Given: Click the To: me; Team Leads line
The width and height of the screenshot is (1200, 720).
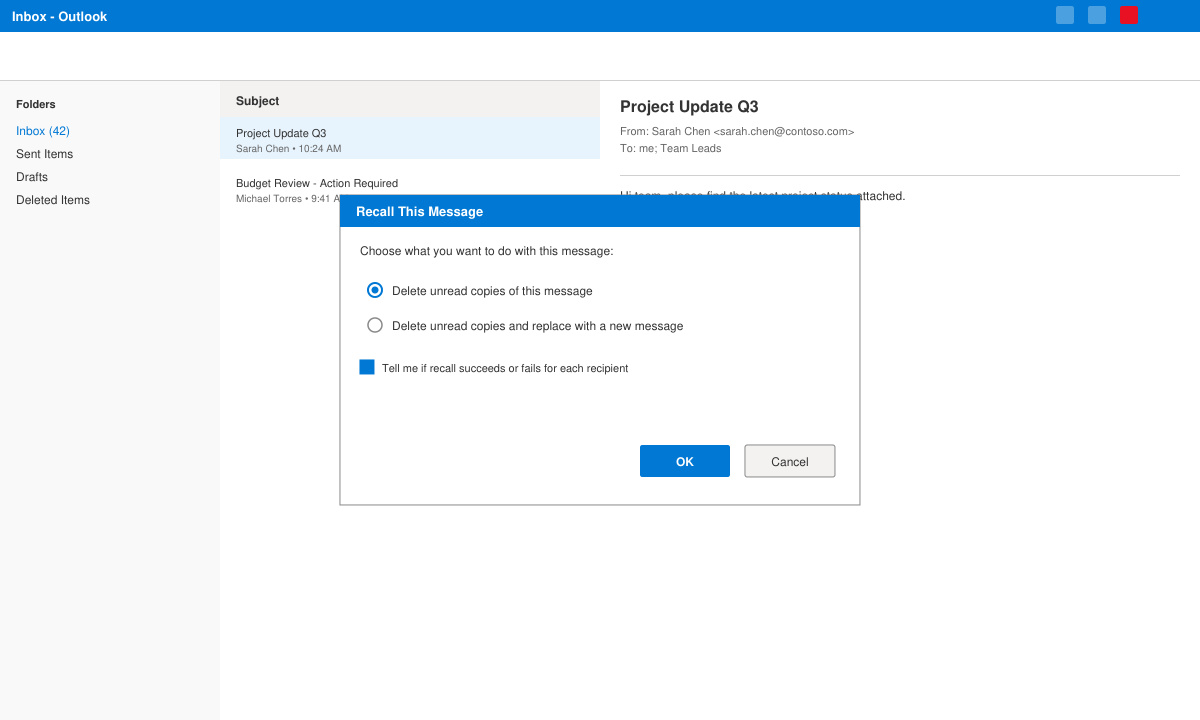Looking at the screenshot, I should (x=670, y=148).
